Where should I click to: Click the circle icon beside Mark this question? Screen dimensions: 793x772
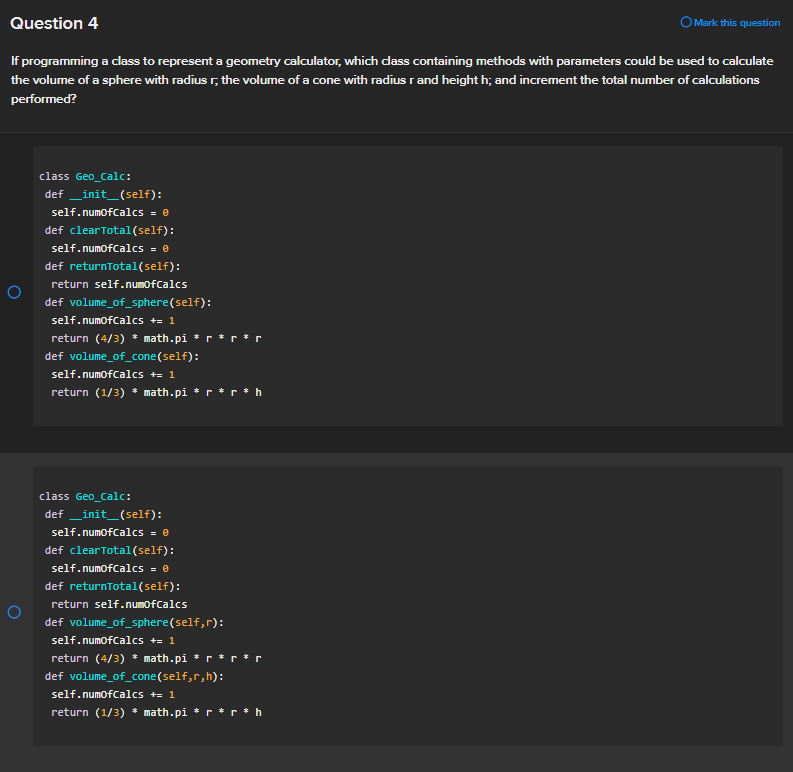click(x=685, y=22)
